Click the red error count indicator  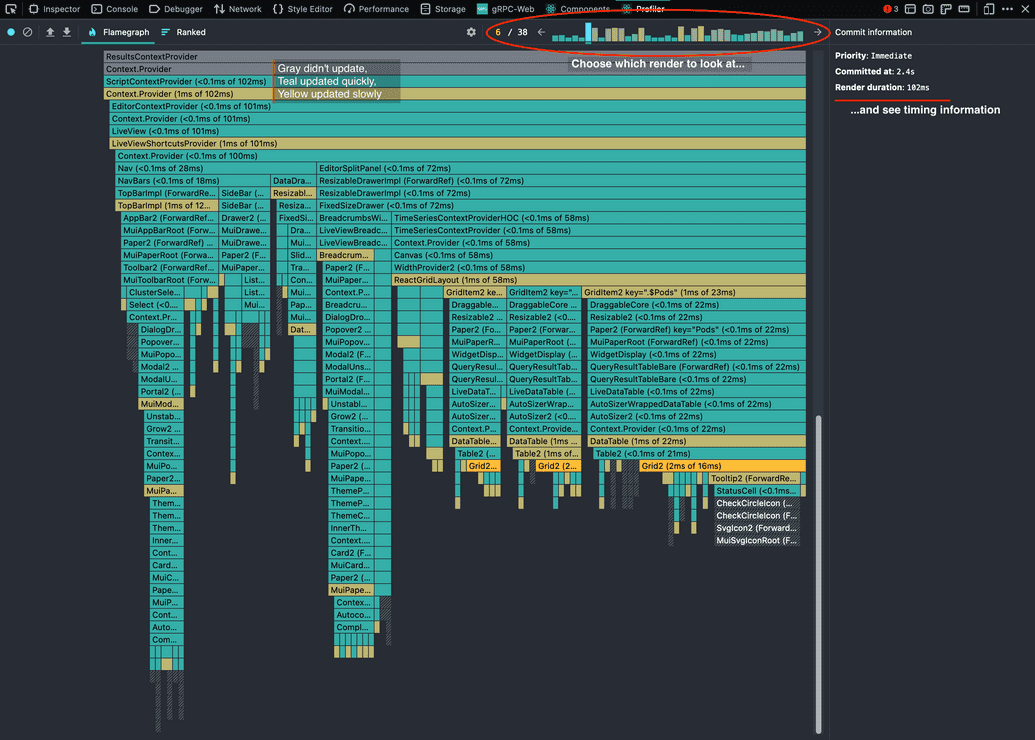click(890, 9)
